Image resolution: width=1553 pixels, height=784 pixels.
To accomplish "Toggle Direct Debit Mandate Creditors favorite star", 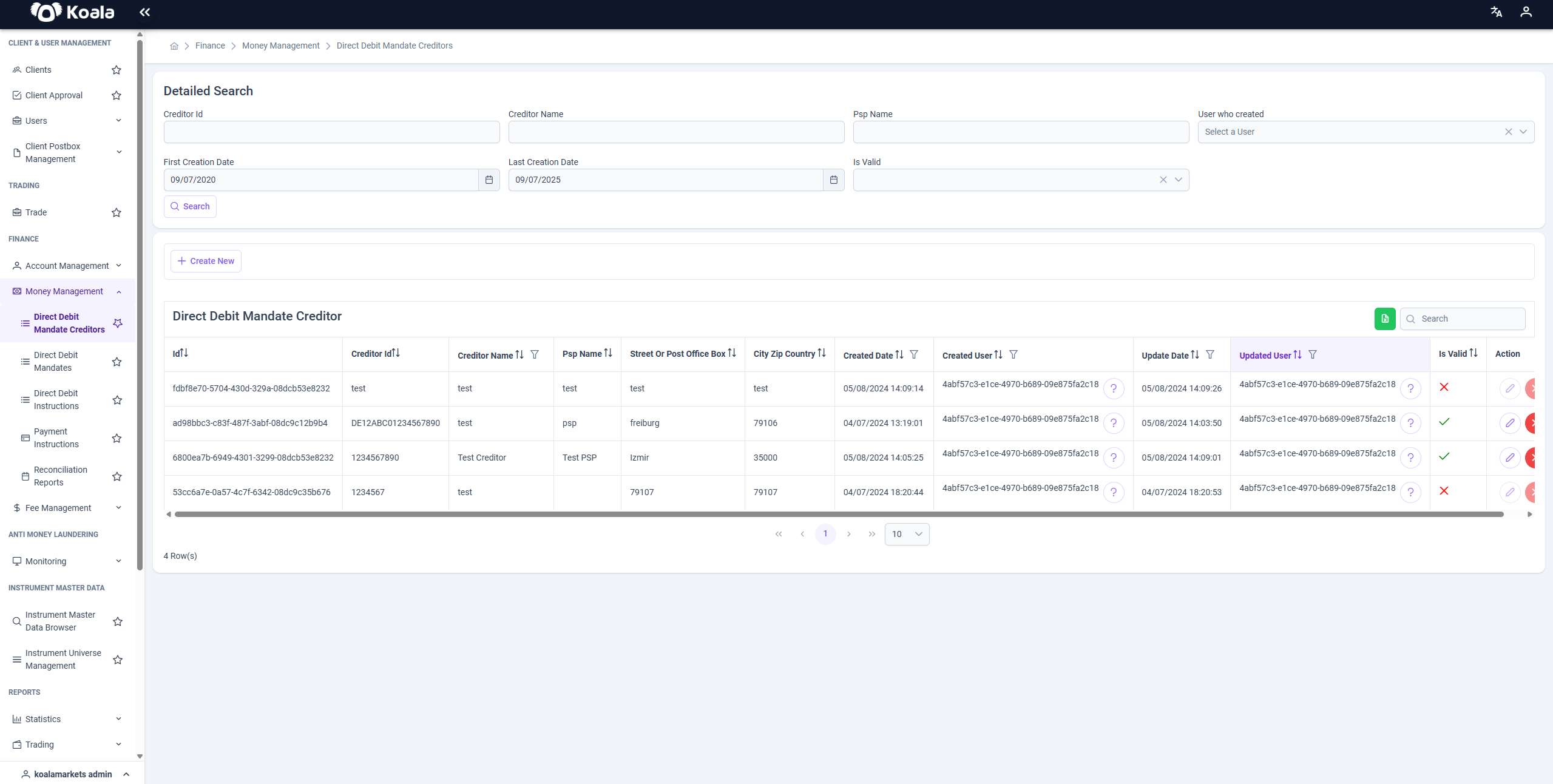I will point(118,323).
